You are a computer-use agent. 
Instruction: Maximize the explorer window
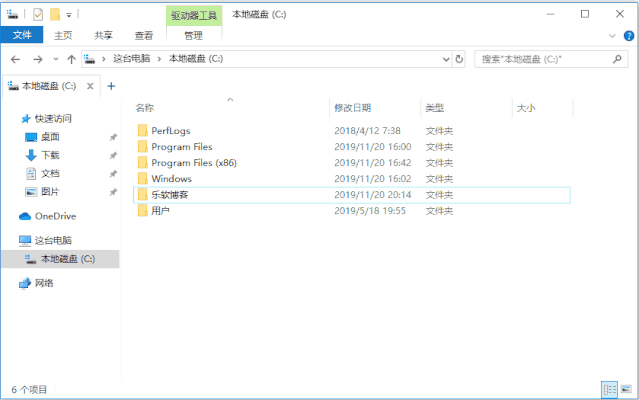[585, 14]
